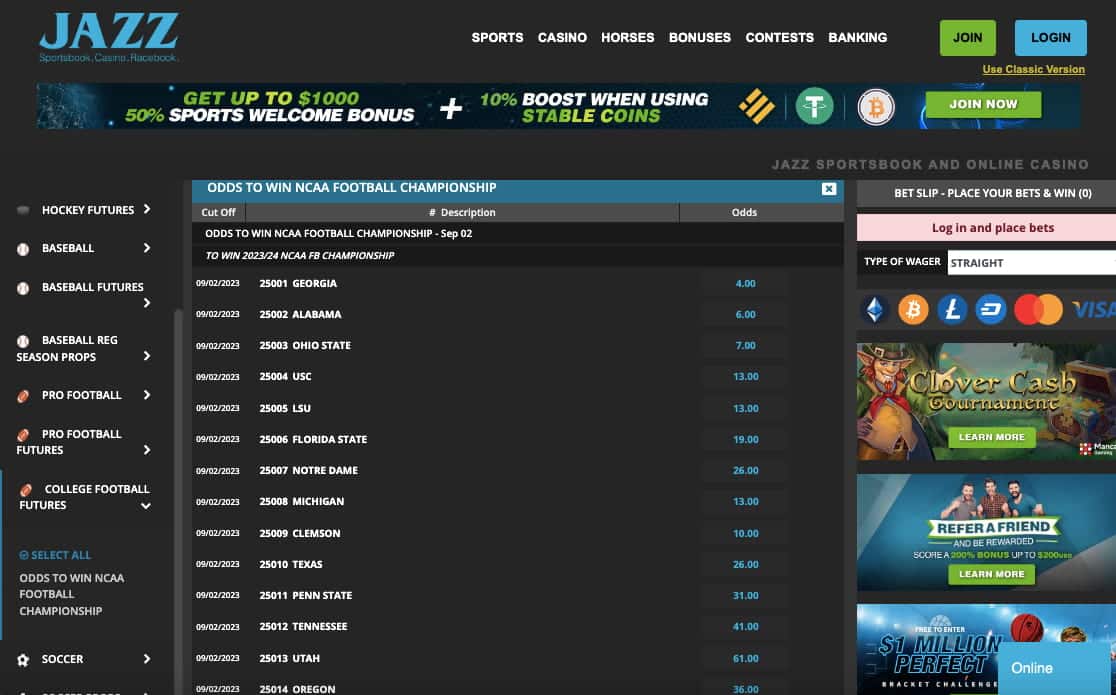Expand the Pro Football chevron
Screen dimensions: 1116x695
[x=147, y=394]
